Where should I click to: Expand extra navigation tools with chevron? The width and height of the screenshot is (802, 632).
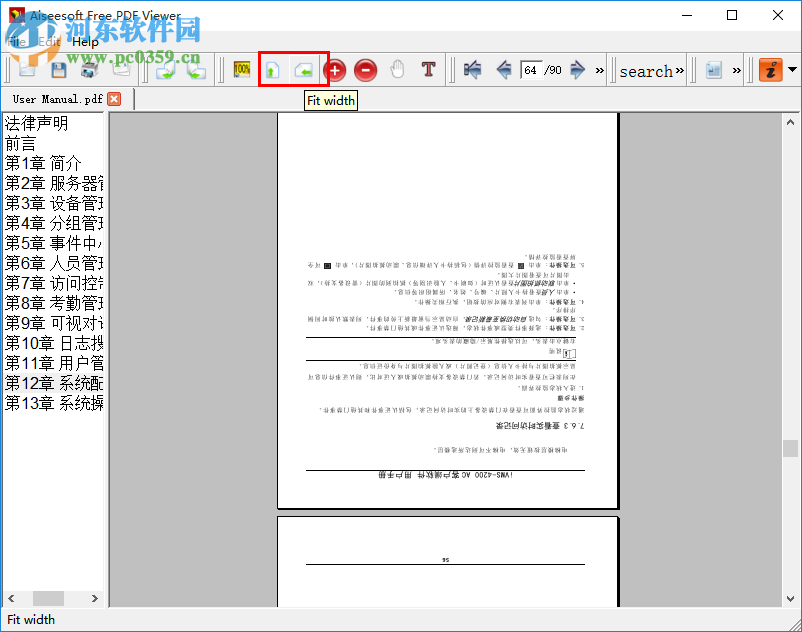(597, 70)
